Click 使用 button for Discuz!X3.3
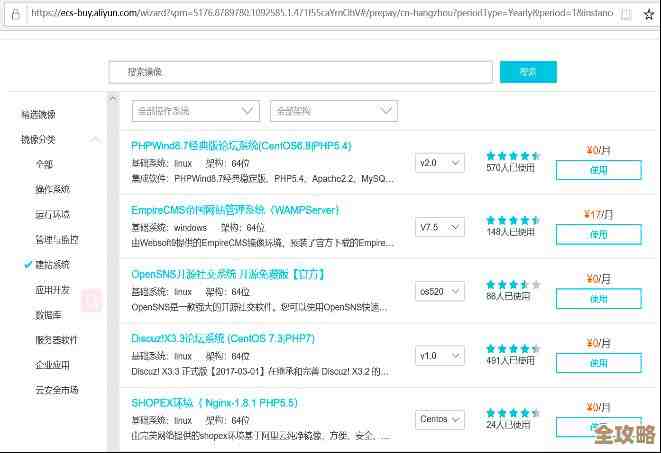This screenshot has height=453, width=661. 598,363
